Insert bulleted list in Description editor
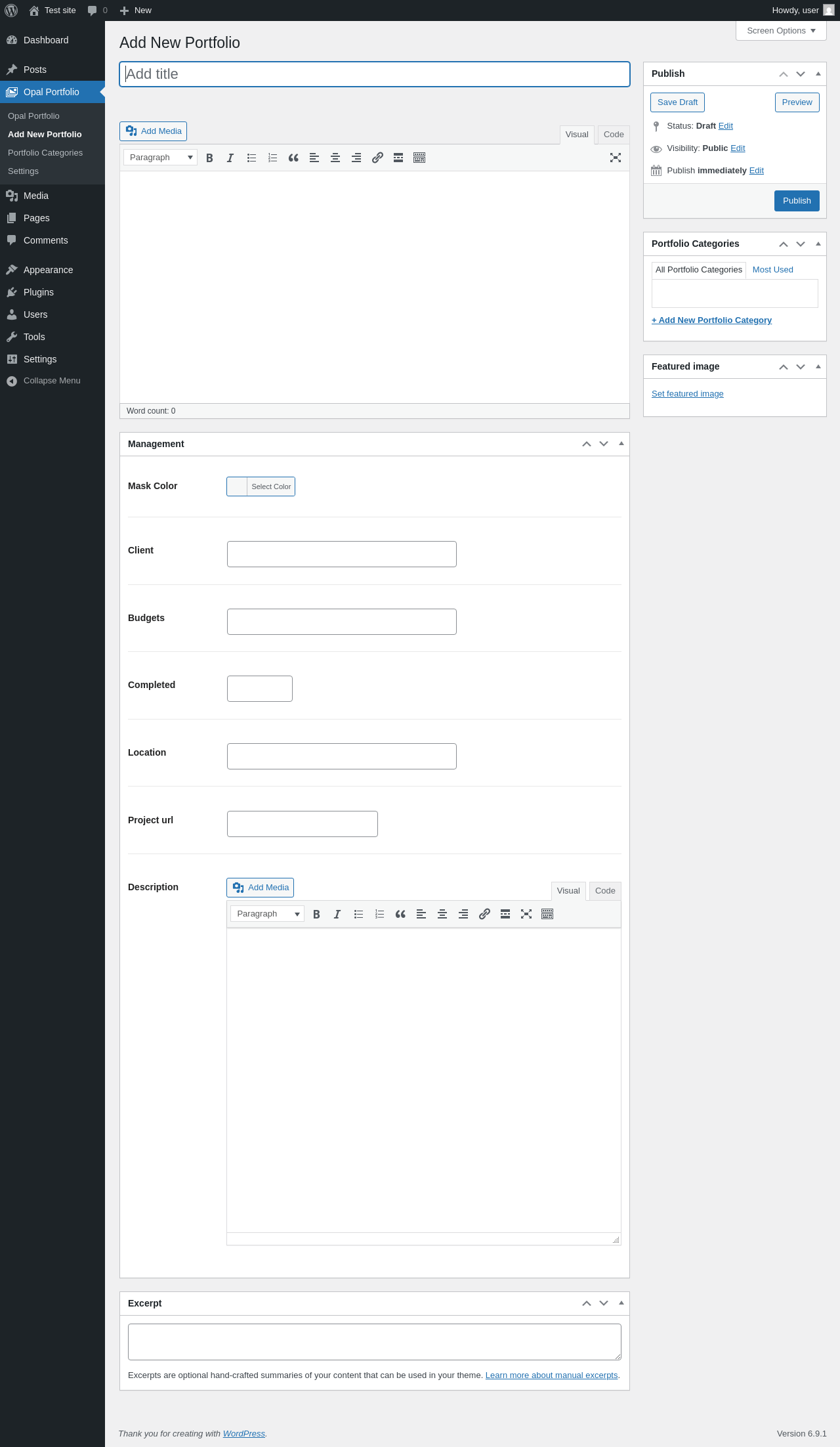The height and width of the screenshot is (1447, 840). click(x=358, y=915)
